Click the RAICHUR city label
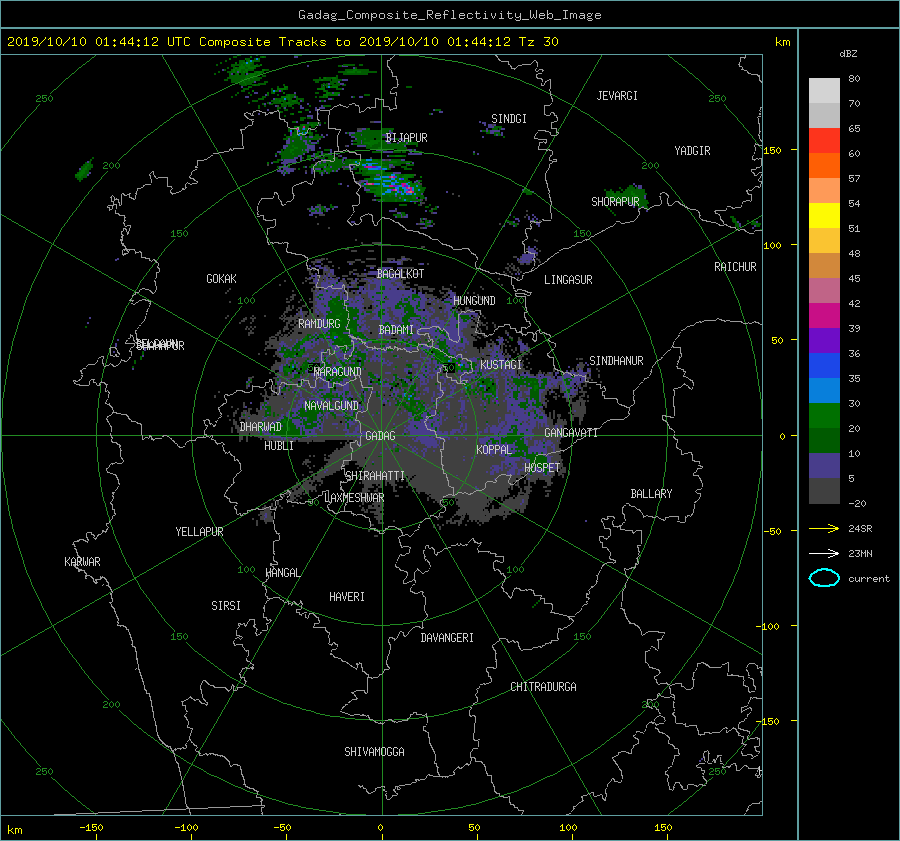Image resolution: width=900 pixels, height=841 pixels. (x=735, y=267)
